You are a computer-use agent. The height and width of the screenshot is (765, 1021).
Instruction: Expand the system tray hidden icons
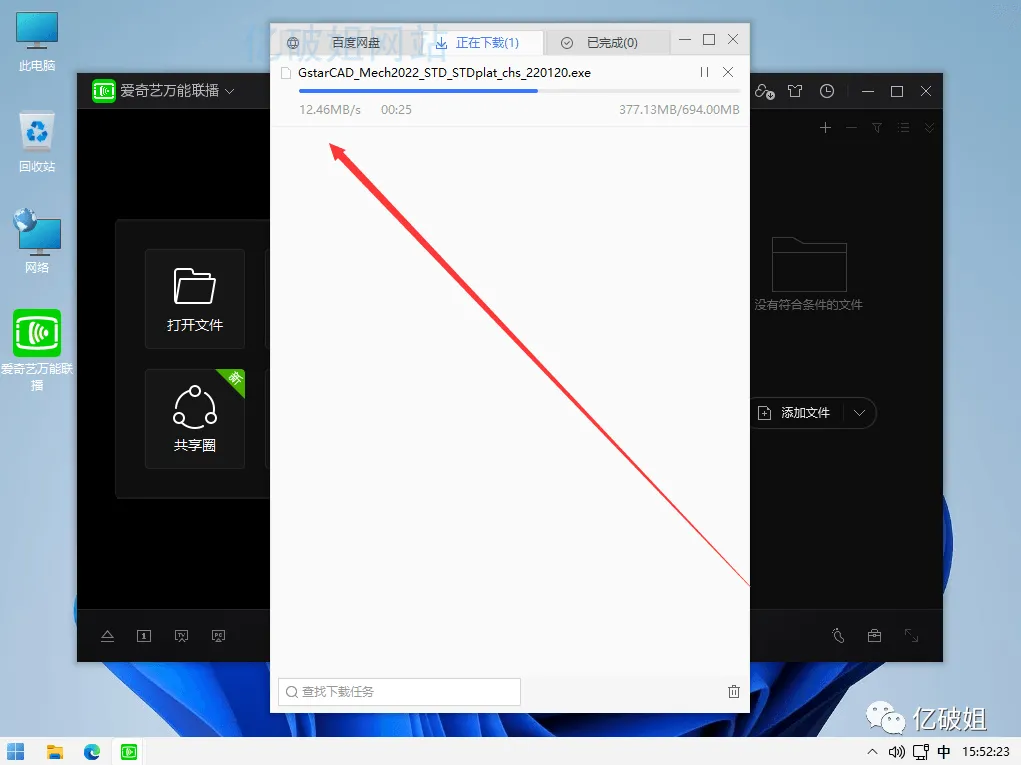(x=872, y=752)
